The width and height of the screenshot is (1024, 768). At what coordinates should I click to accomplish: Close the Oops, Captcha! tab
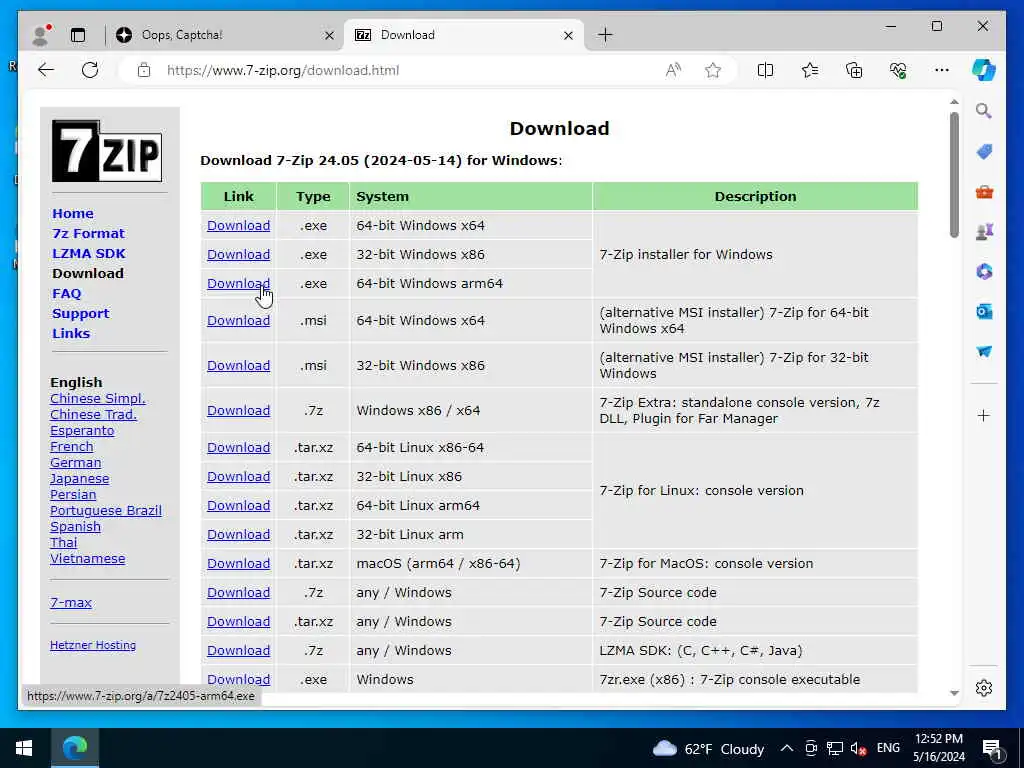click(329, 35)
